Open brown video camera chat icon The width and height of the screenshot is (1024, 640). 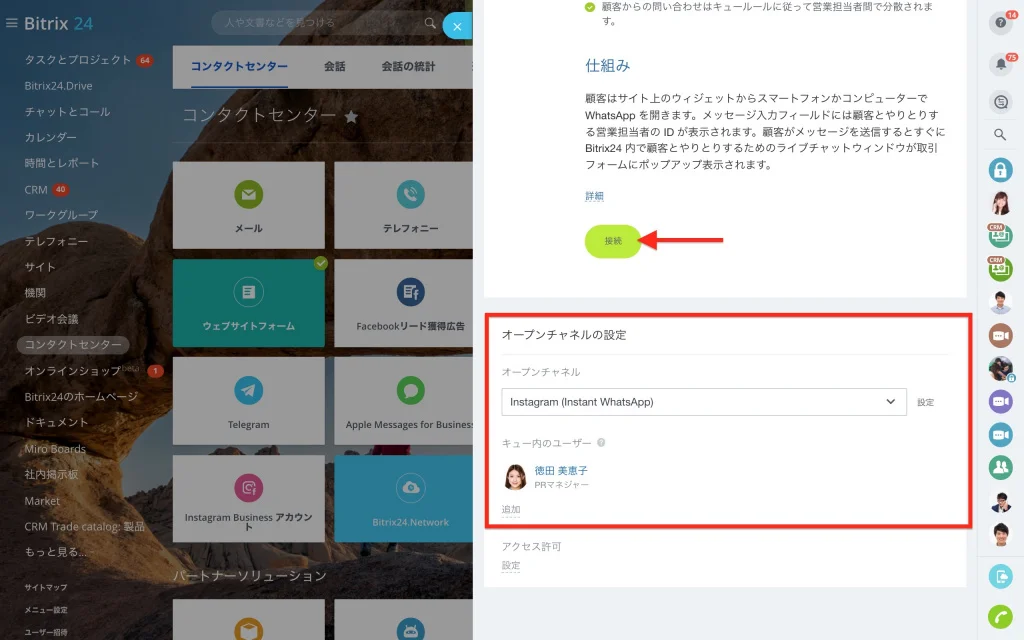point(1000,336)
